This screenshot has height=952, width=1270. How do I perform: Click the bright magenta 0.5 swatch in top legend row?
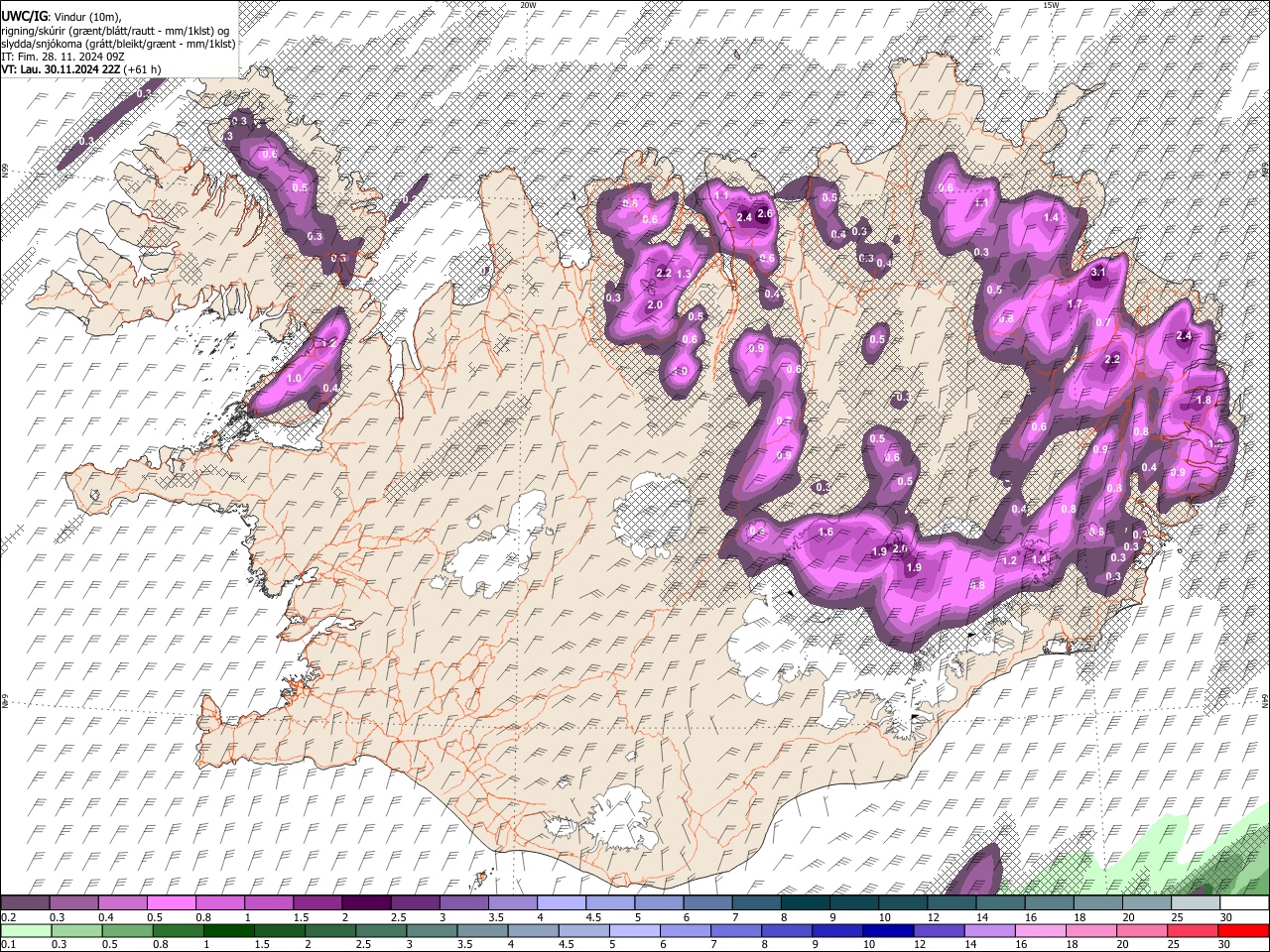[x=173, y=903]
